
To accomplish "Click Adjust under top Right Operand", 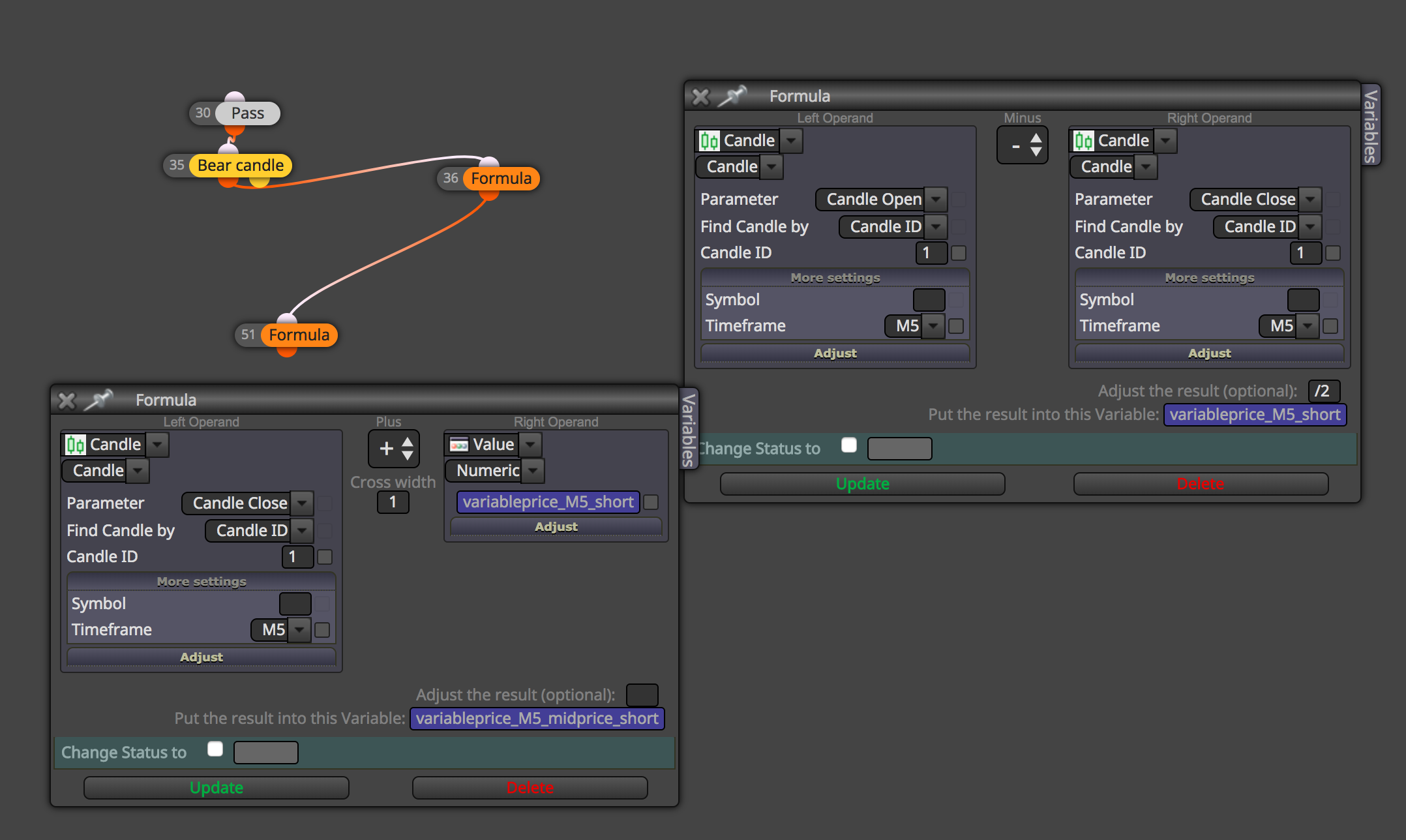I will click(1209, 353).
